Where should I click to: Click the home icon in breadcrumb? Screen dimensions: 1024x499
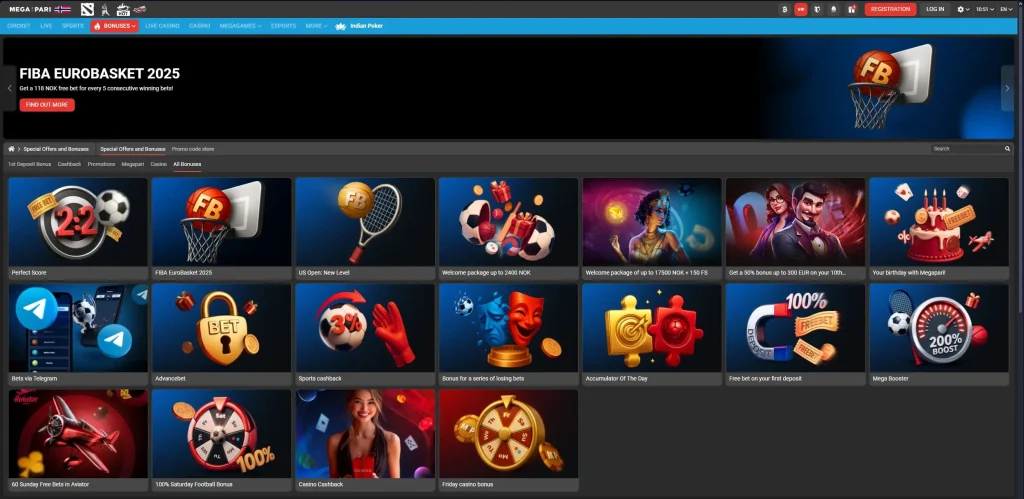(x=12, y=148)
